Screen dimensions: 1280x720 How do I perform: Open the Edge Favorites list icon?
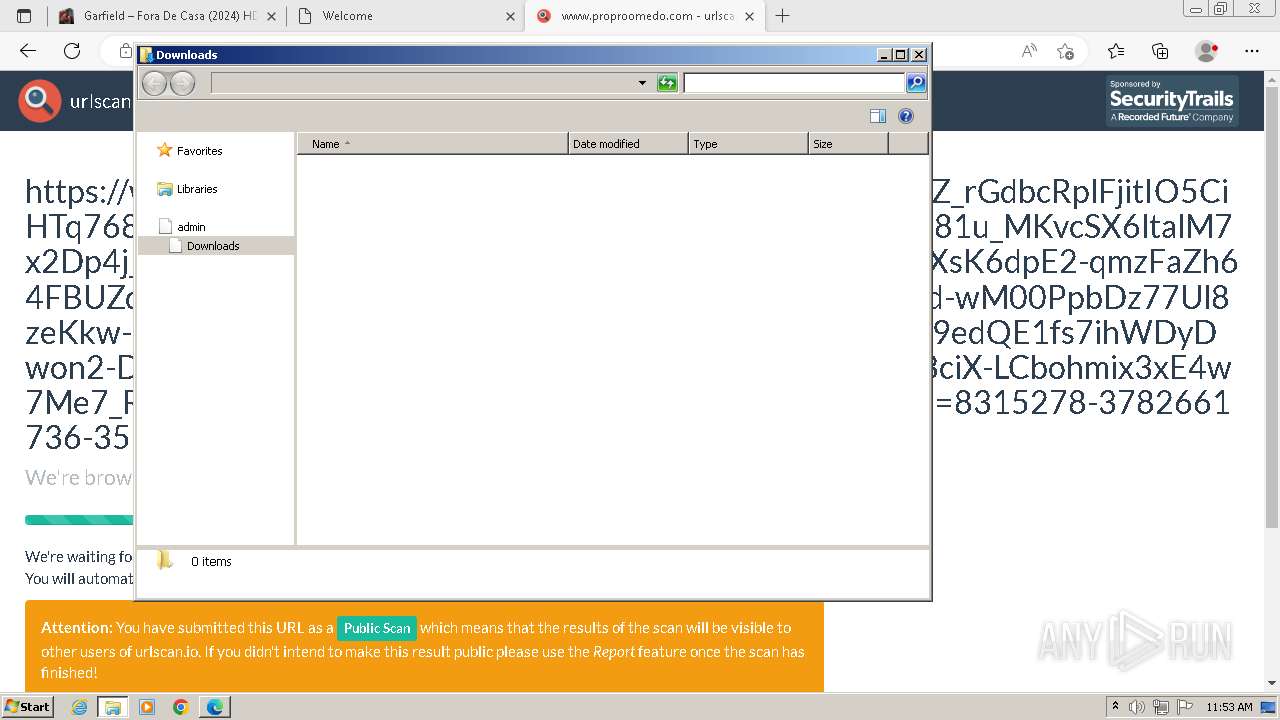[x=1116, y=51]
